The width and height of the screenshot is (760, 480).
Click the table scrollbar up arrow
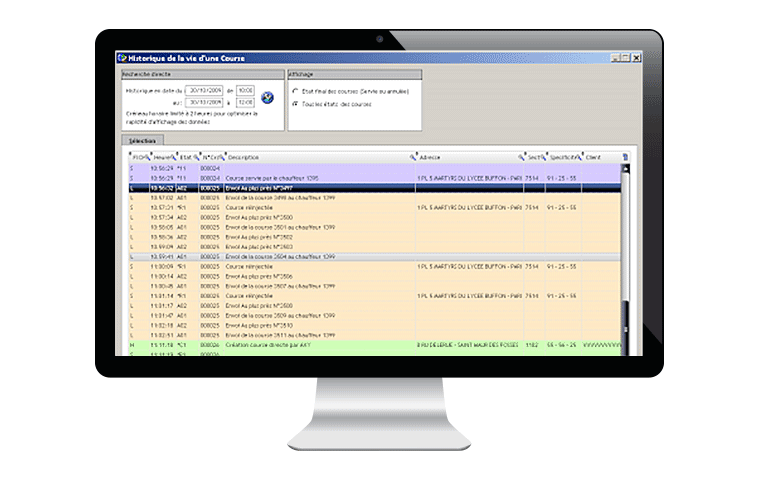tap(625, 168)
